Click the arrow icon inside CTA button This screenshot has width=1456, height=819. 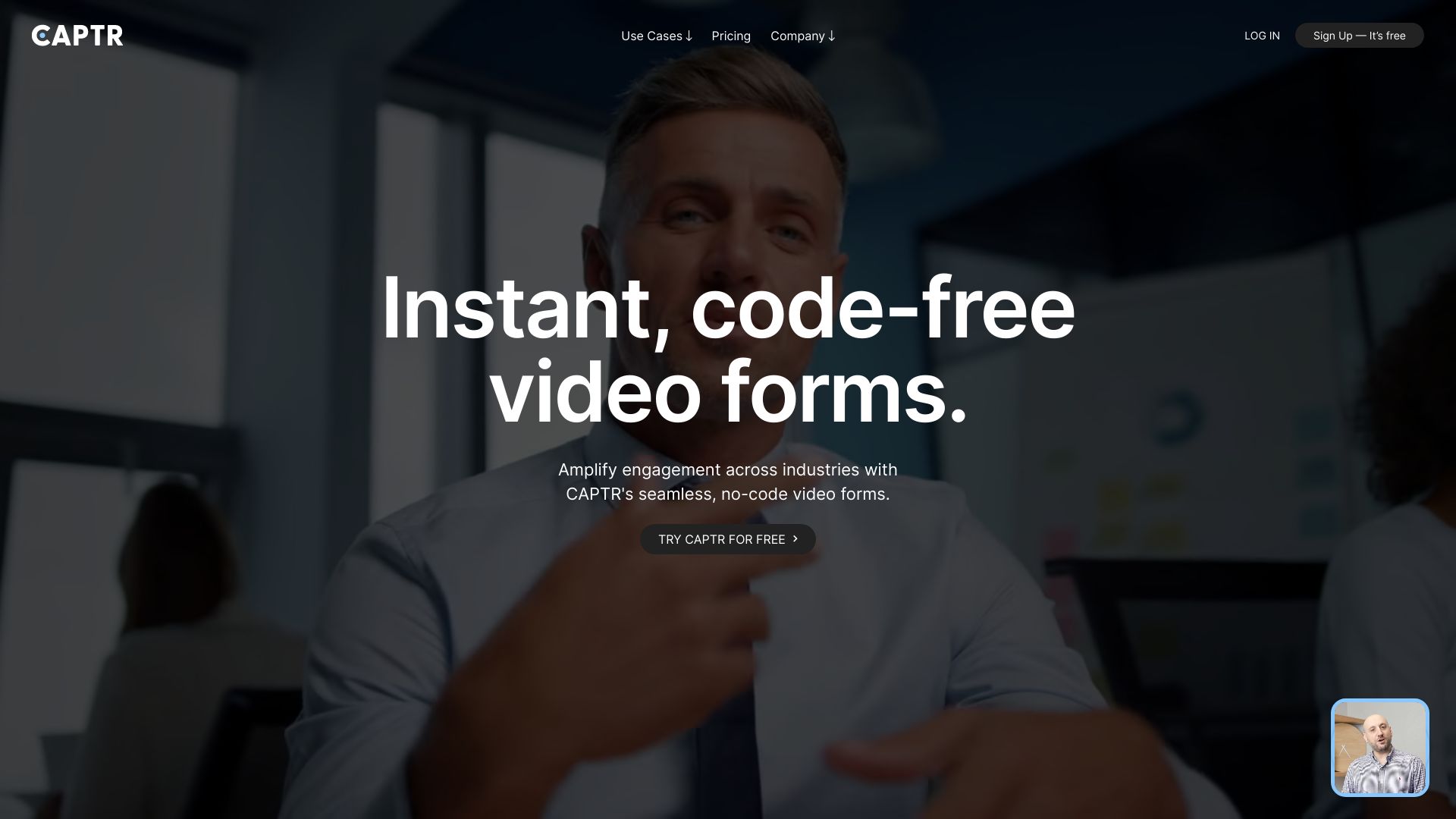tap(795, 538)
